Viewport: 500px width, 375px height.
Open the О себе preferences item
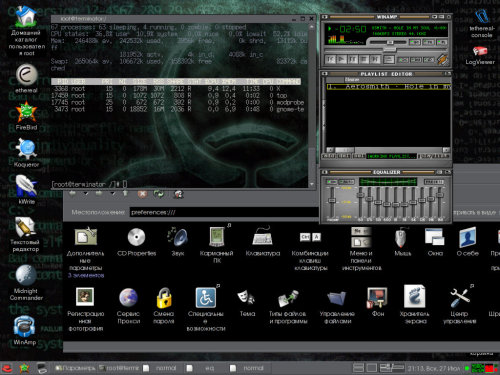[467, 242]
